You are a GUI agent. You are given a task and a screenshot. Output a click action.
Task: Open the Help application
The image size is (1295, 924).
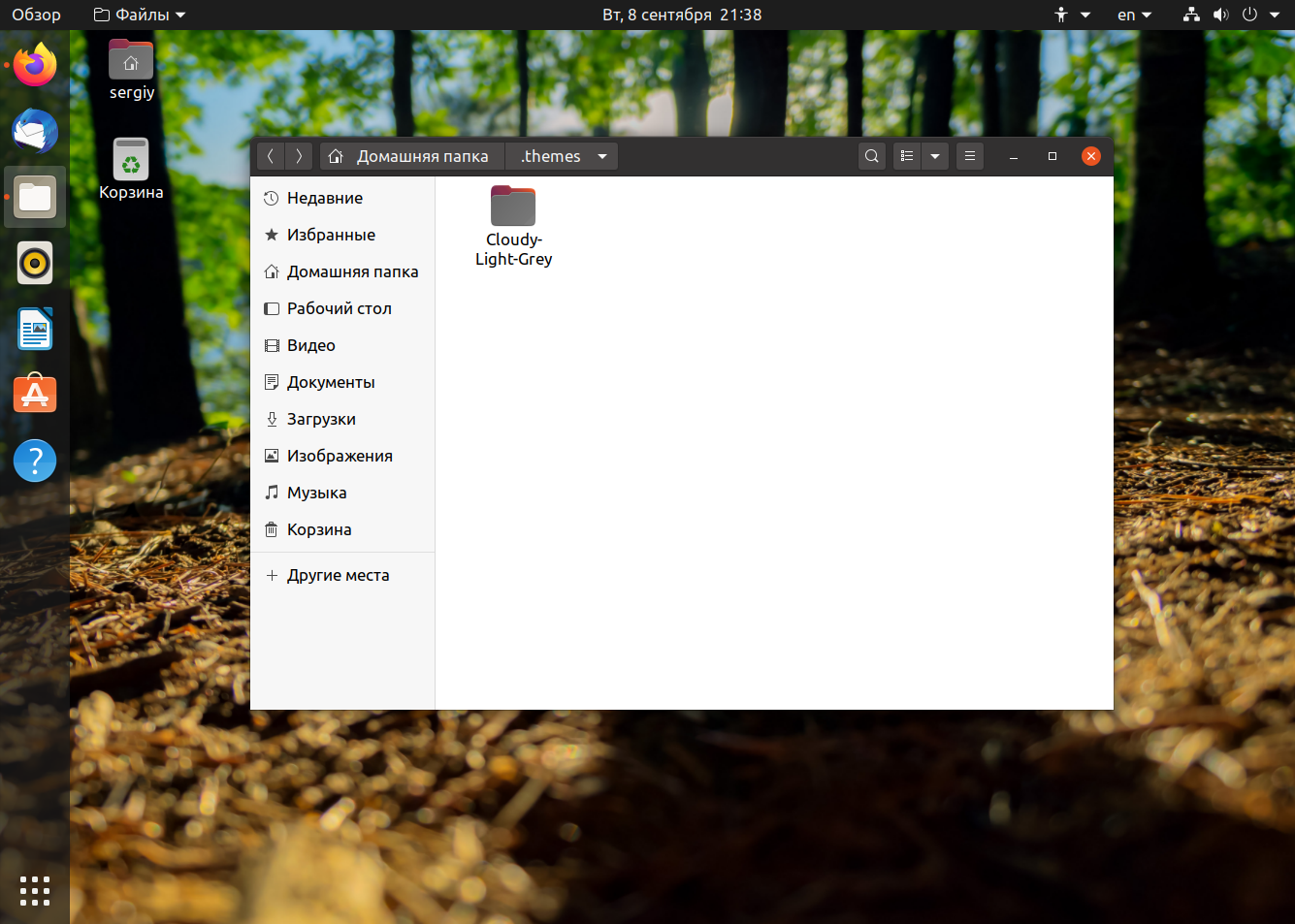coord(35,461)
